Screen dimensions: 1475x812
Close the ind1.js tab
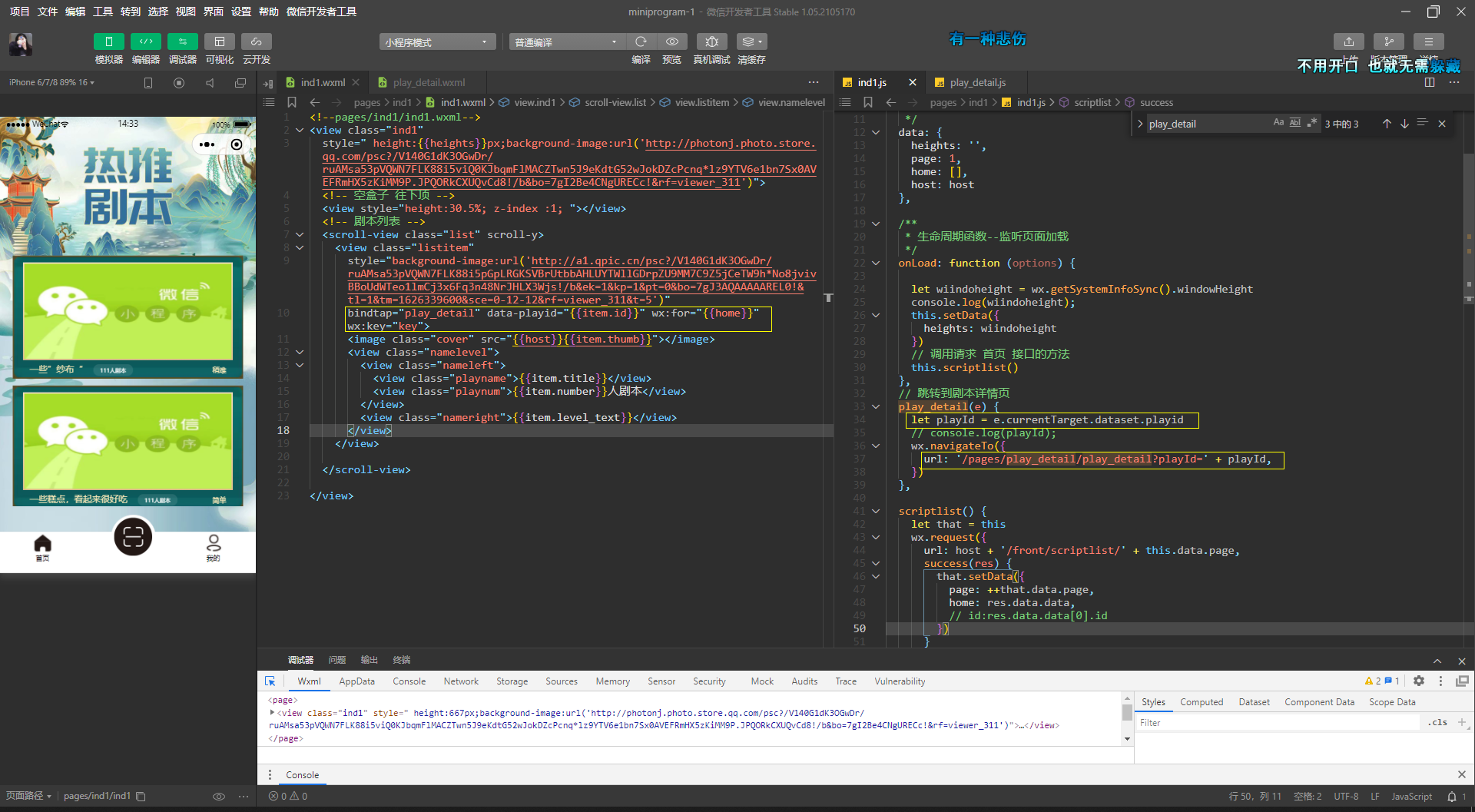[x=913, y=82]
